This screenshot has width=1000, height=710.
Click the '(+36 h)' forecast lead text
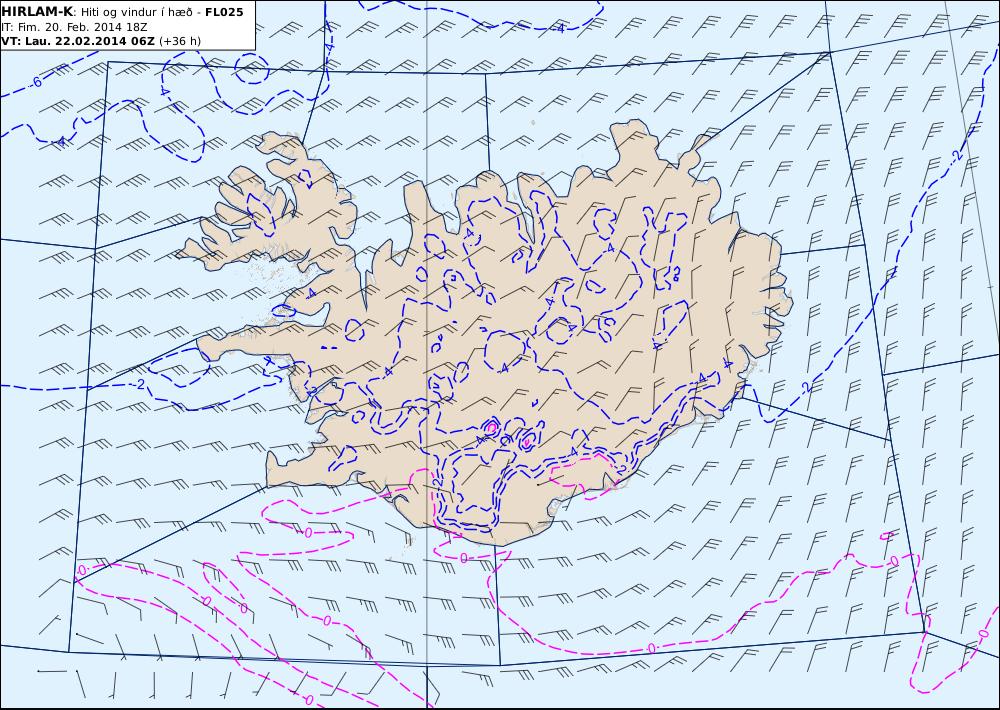180,41
